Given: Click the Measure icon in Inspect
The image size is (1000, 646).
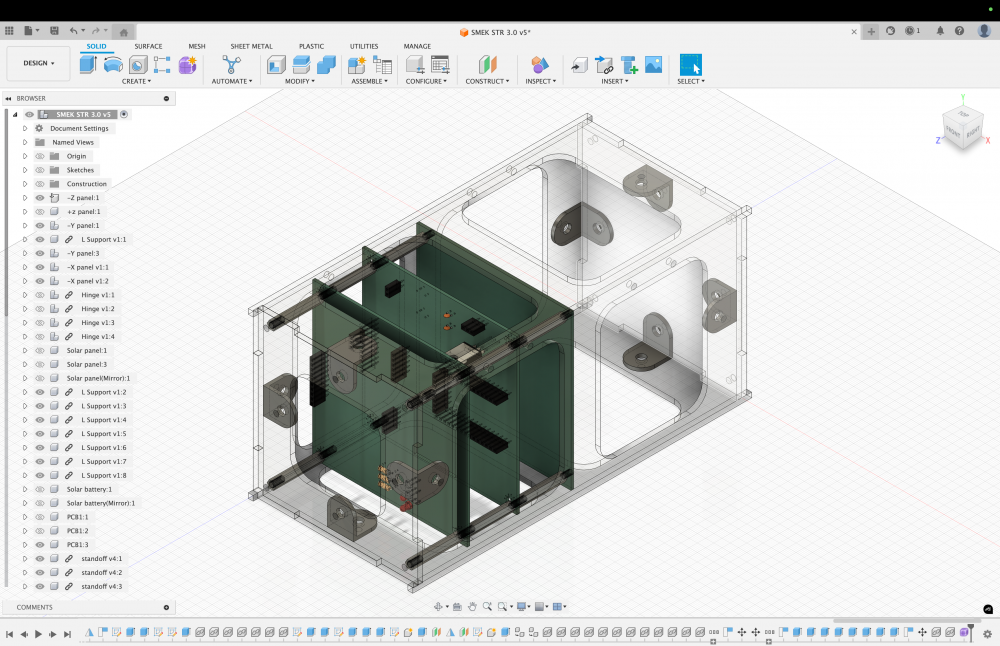Looking at the screenshot, I should point(539,65).
